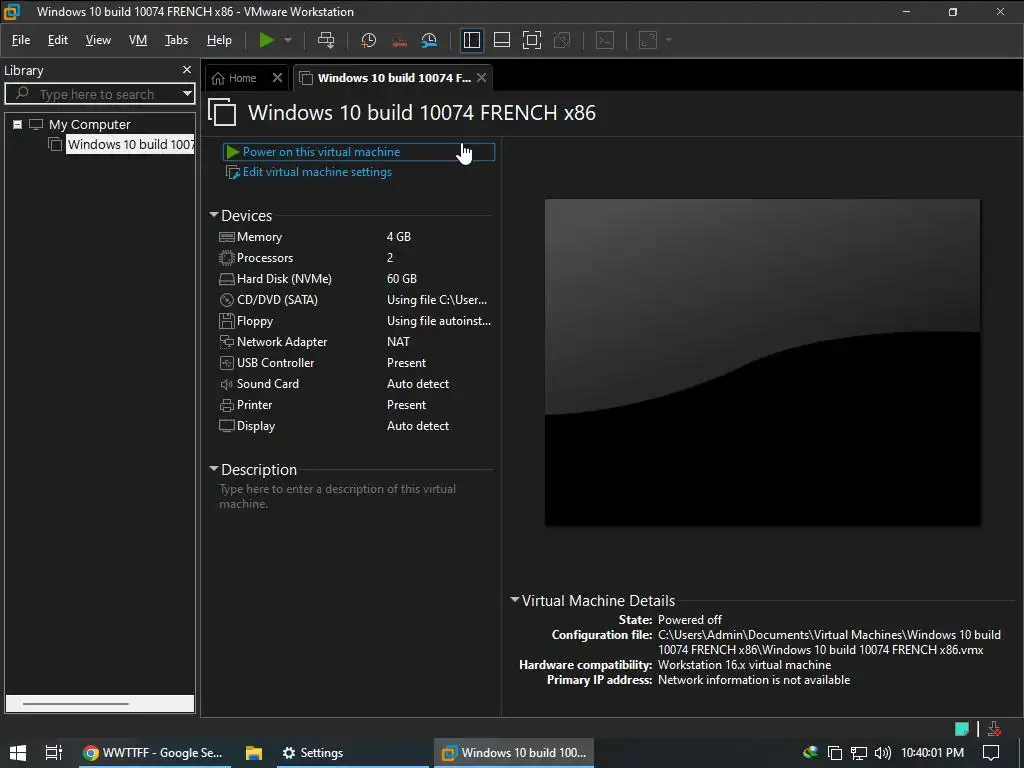Open the stretch guest dropdown arrow
The image size is (1024, 768).
click(668, 40)
